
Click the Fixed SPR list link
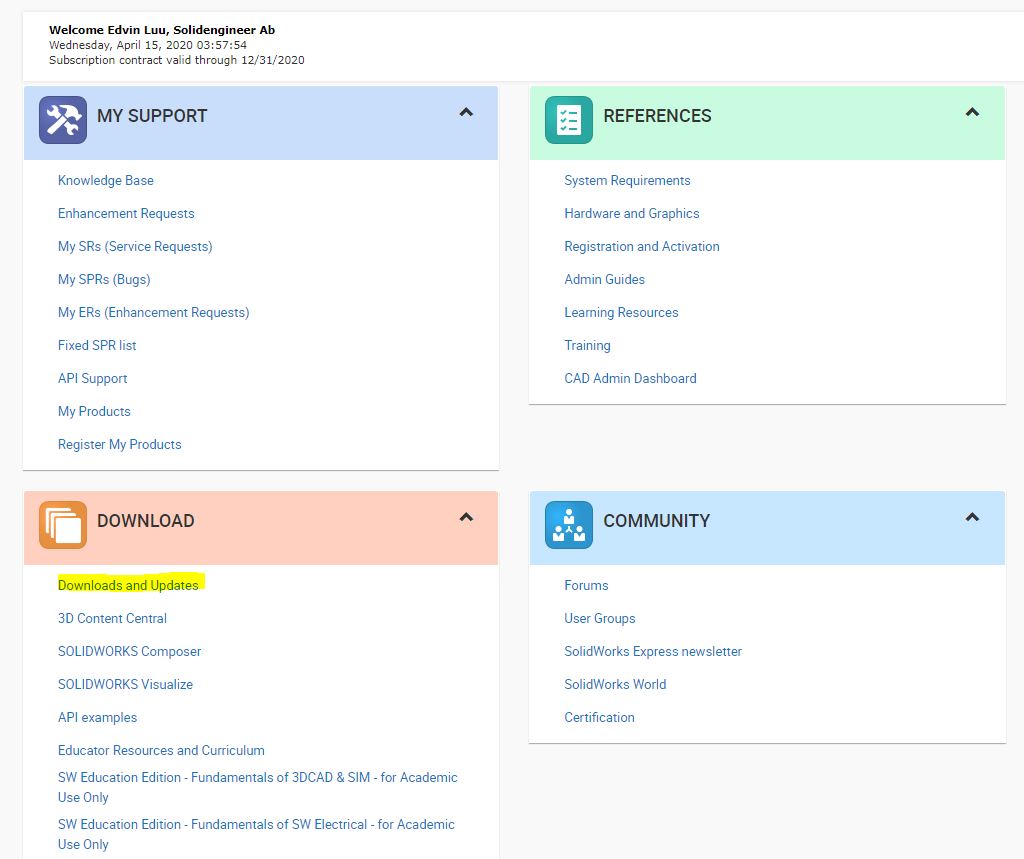click(x=97, y=346)
